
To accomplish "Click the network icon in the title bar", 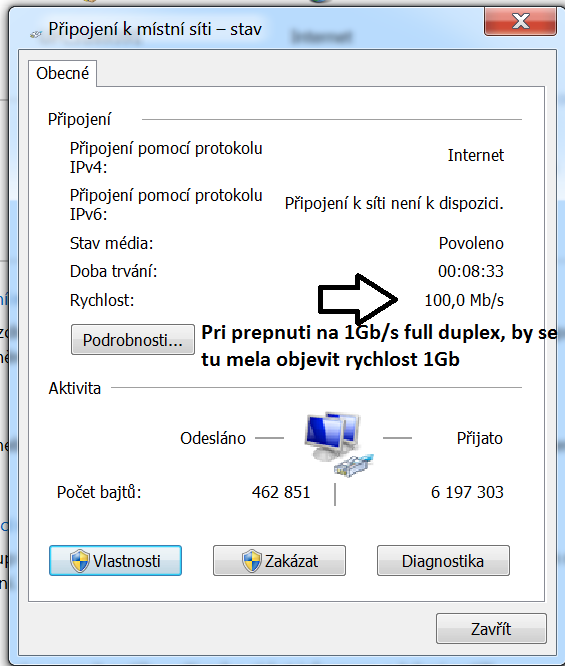I will pyautogui.click(x=36, y=34).
